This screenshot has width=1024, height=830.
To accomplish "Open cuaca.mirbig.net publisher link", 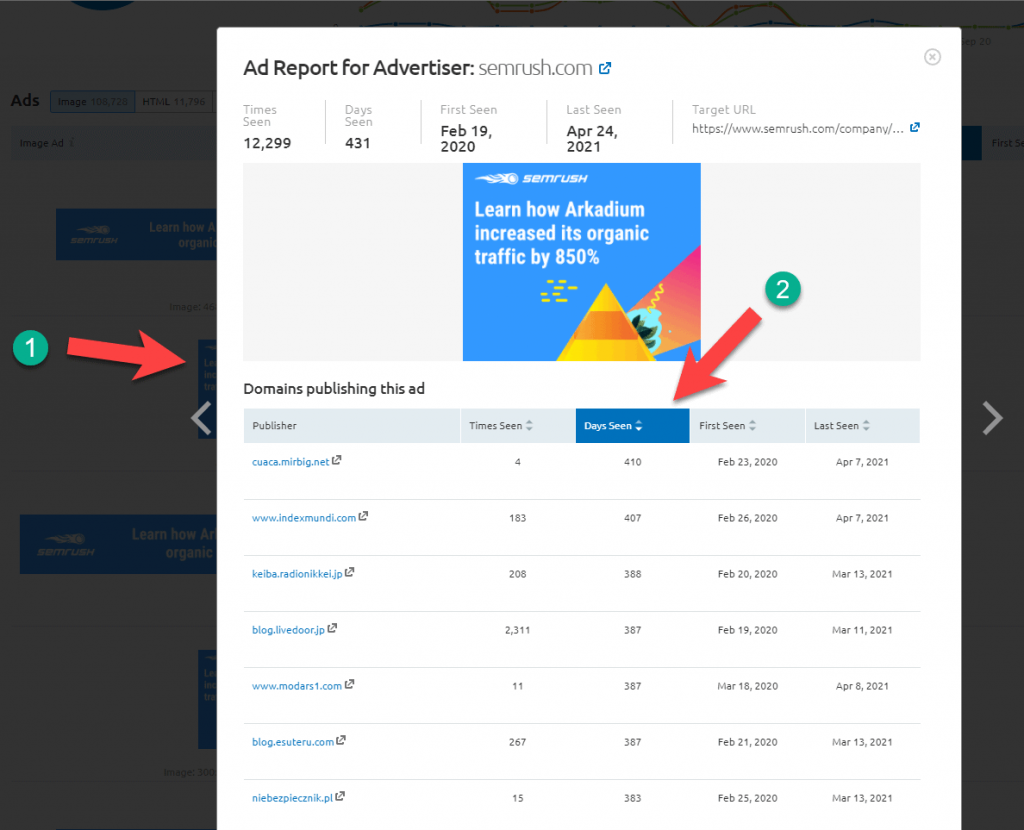I will 291,462.
